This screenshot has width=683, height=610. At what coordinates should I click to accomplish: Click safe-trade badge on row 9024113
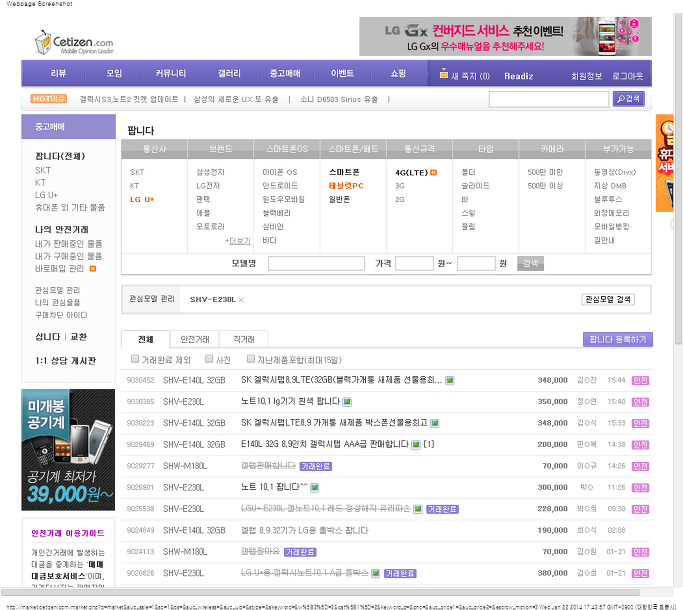(x=640, y=552)
